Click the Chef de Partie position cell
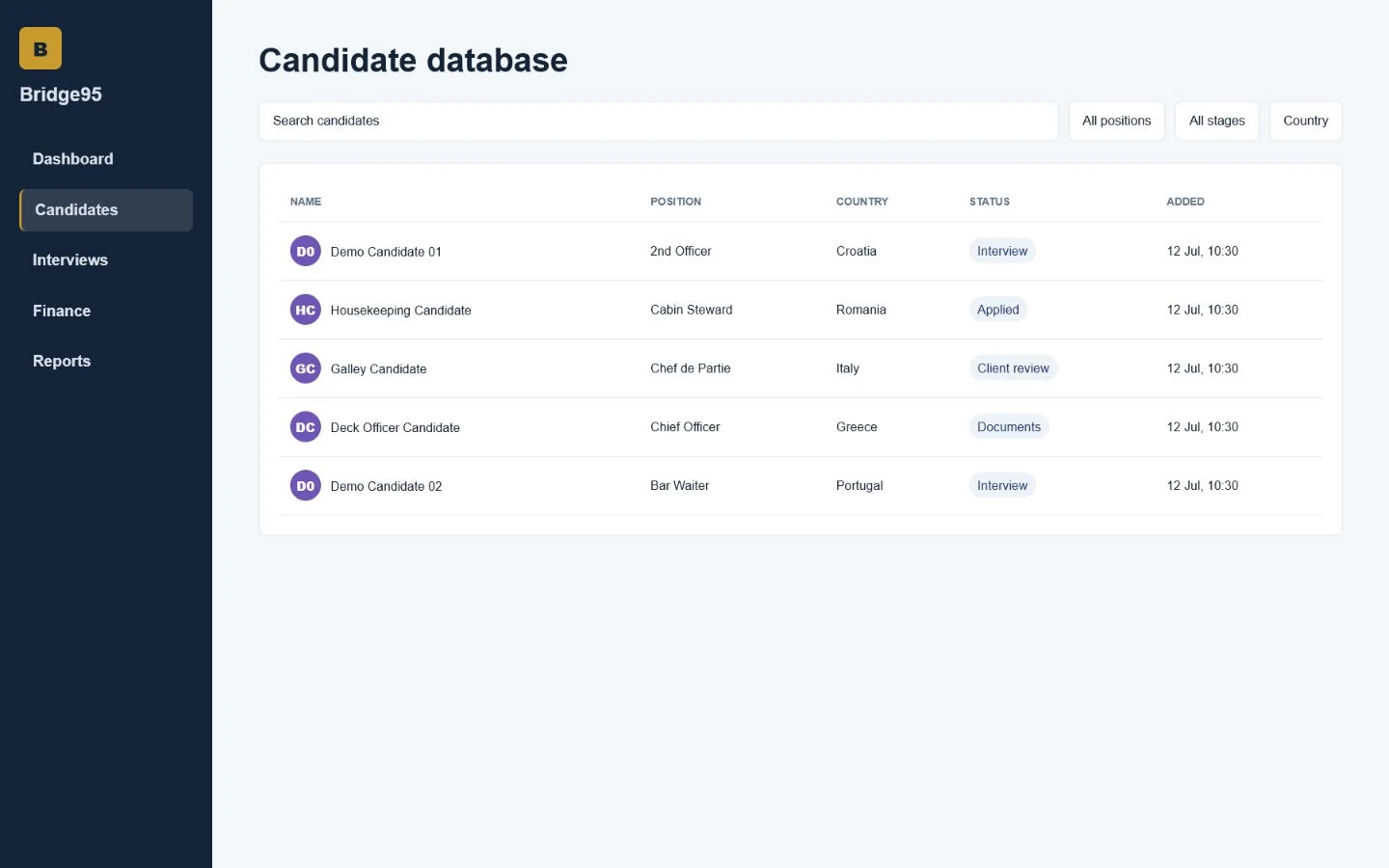 691,368
